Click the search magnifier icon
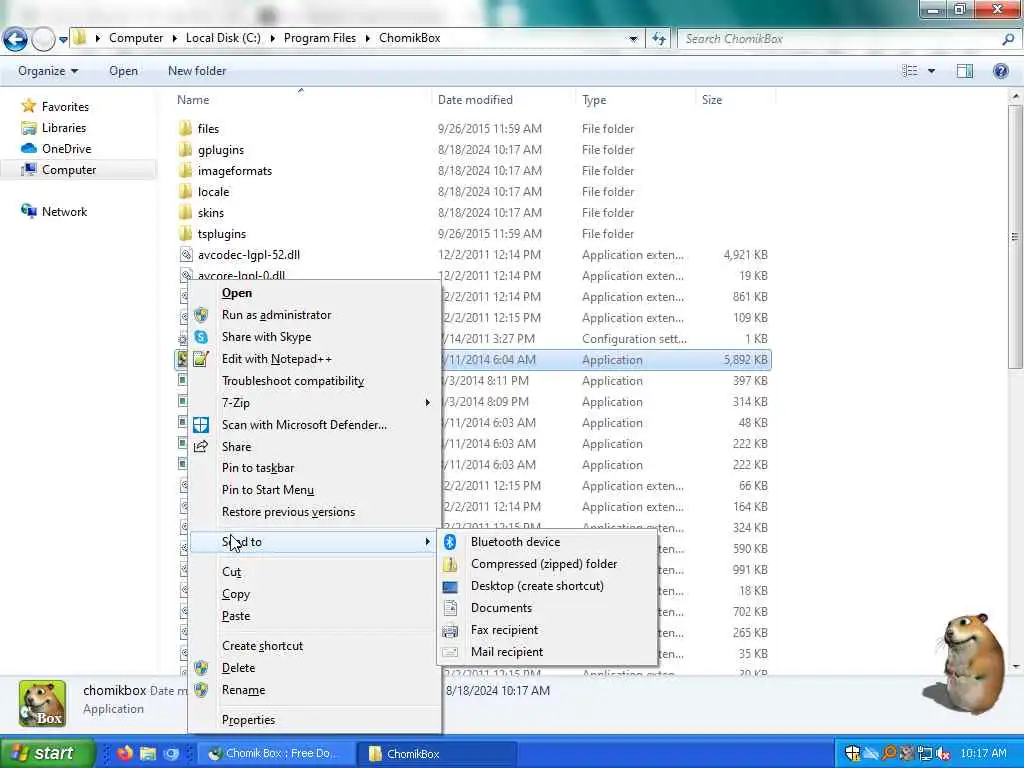 click(x=1008, y=39)
